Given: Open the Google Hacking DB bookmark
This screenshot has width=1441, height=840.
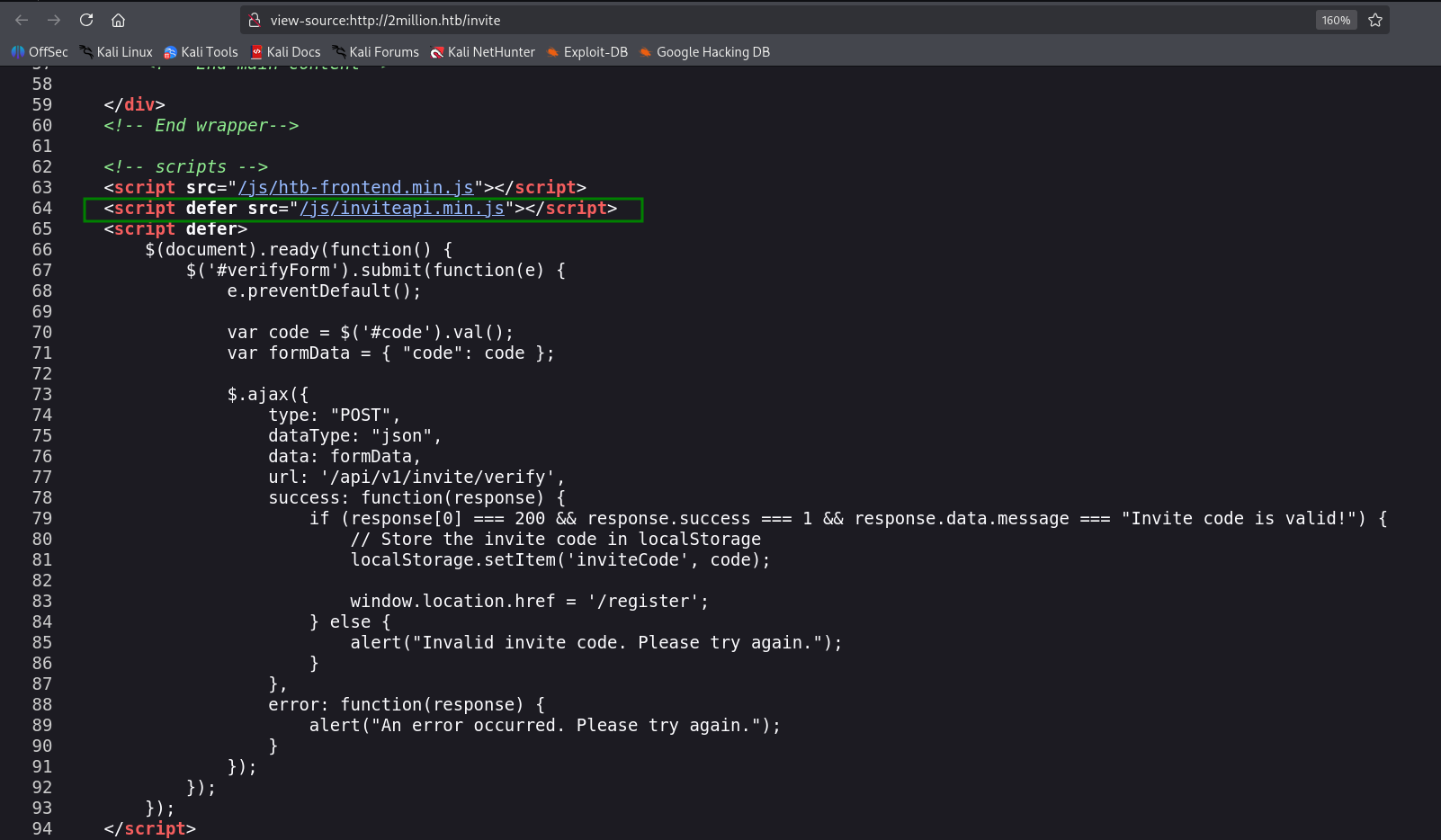Looking at the screenshot, I should (704, 52).
